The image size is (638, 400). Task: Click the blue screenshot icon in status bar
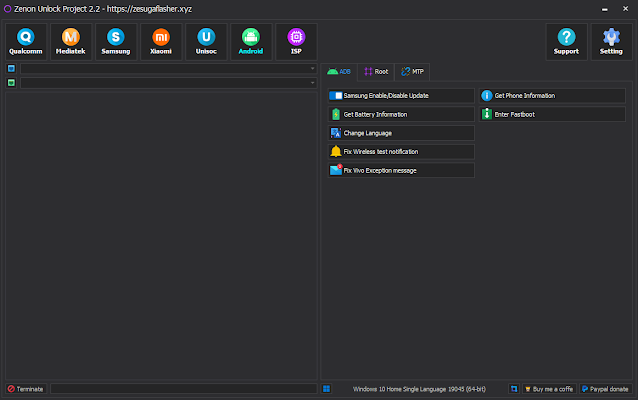[514, 389]
